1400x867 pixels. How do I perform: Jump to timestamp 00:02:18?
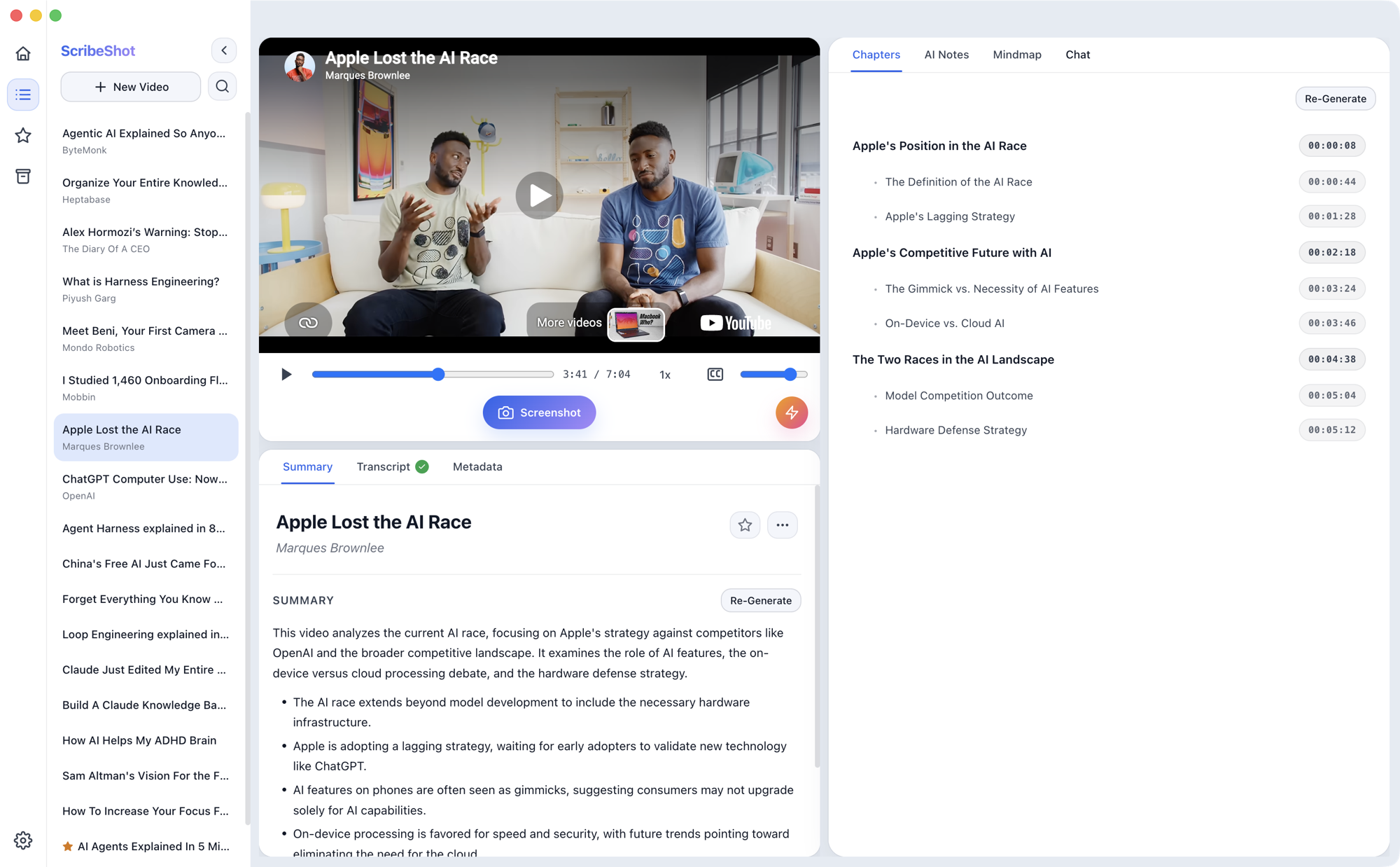1332,253
